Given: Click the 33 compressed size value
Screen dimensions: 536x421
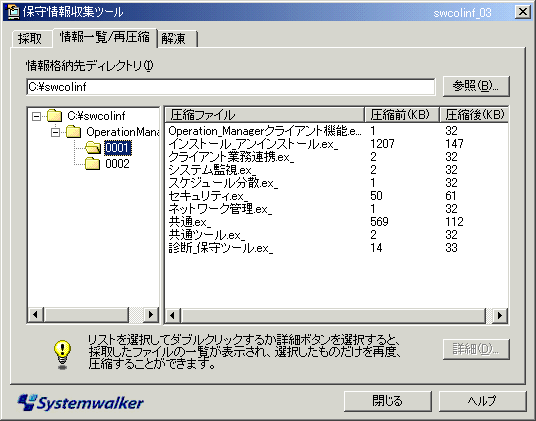Looking at the screenshot, I should tap(451, 248).
